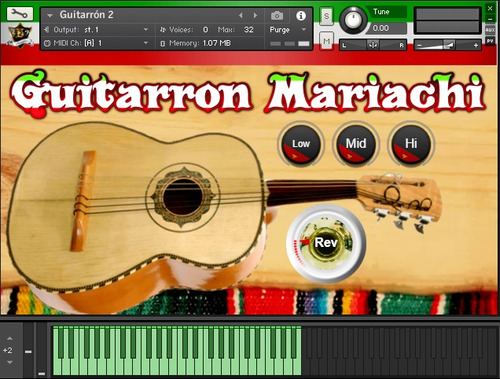The image size is (500, 379).
Task: Click the instrument logo badge under the wrench
Action: (20, 35)
